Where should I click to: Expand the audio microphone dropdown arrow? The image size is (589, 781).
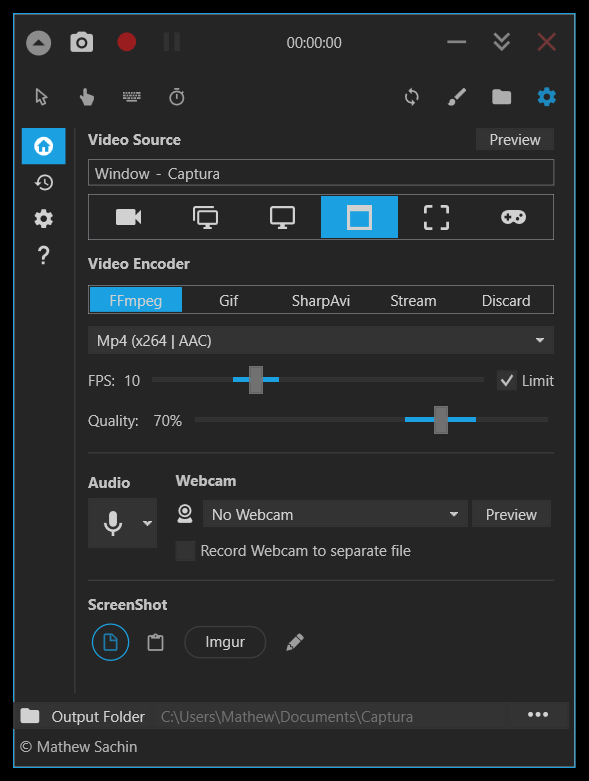pos(147,523)
